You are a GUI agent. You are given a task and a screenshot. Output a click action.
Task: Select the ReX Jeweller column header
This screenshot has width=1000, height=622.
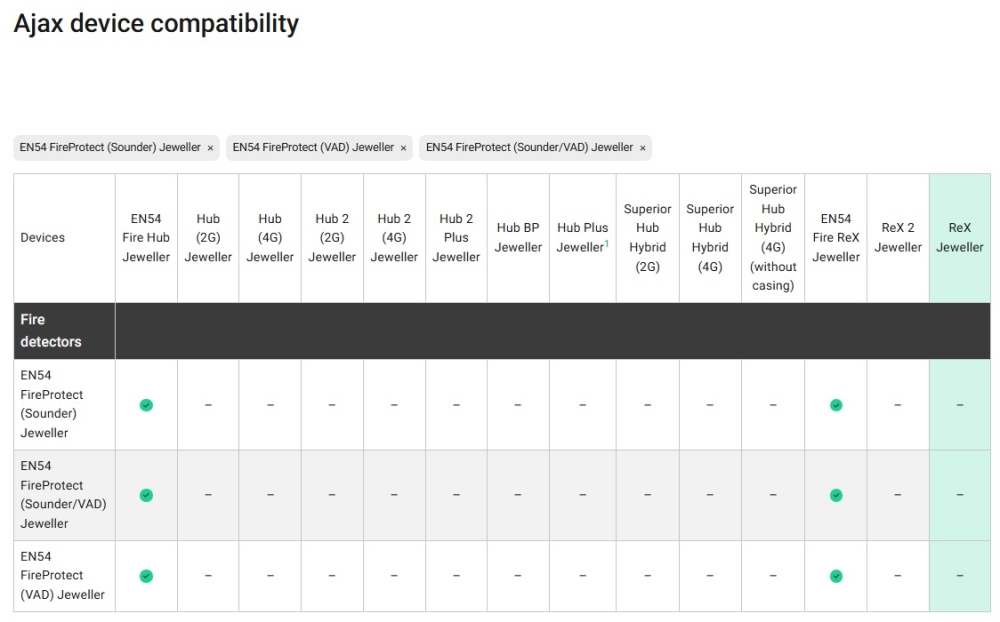pyautogui.click(x=960, y=238)
